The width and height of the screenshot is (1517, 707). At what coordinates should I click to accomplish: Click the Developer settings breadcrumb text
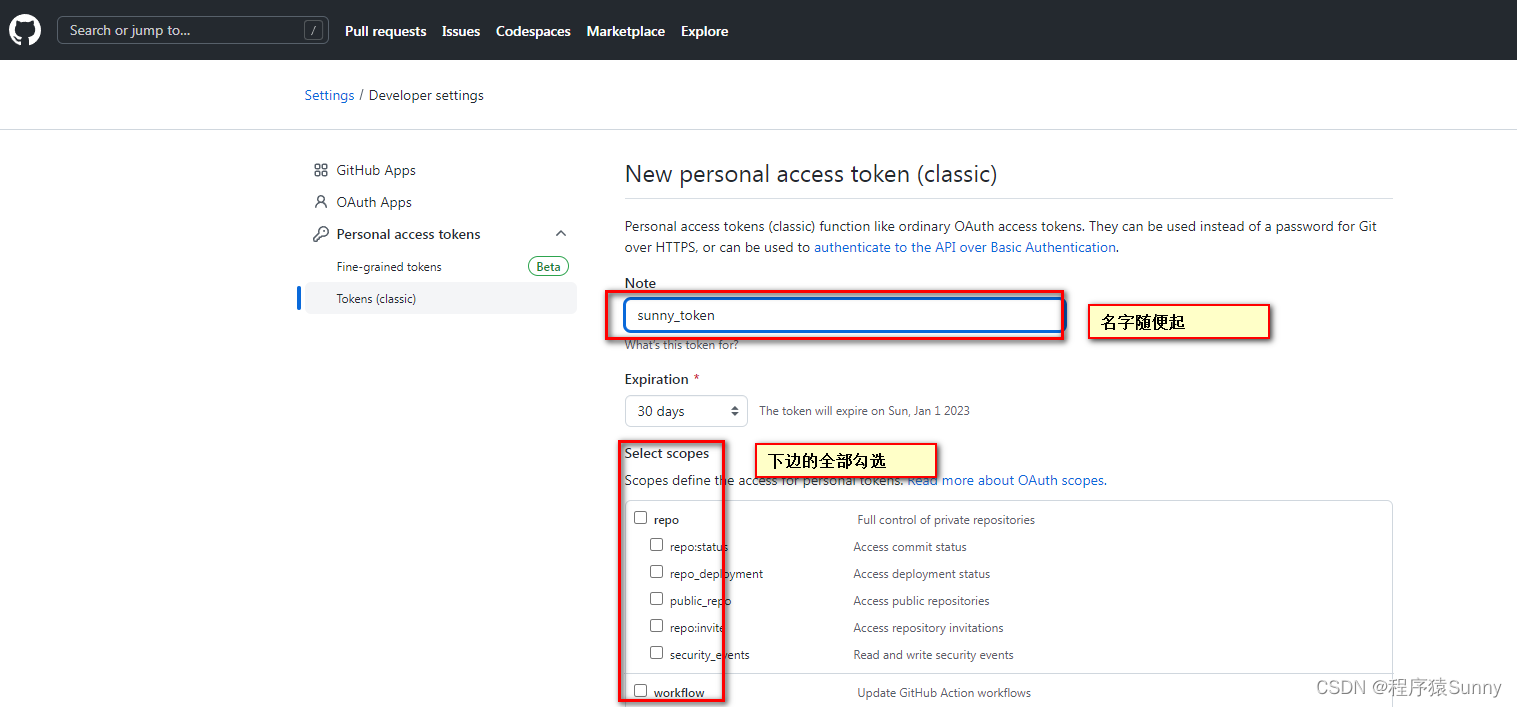point(426,95)
